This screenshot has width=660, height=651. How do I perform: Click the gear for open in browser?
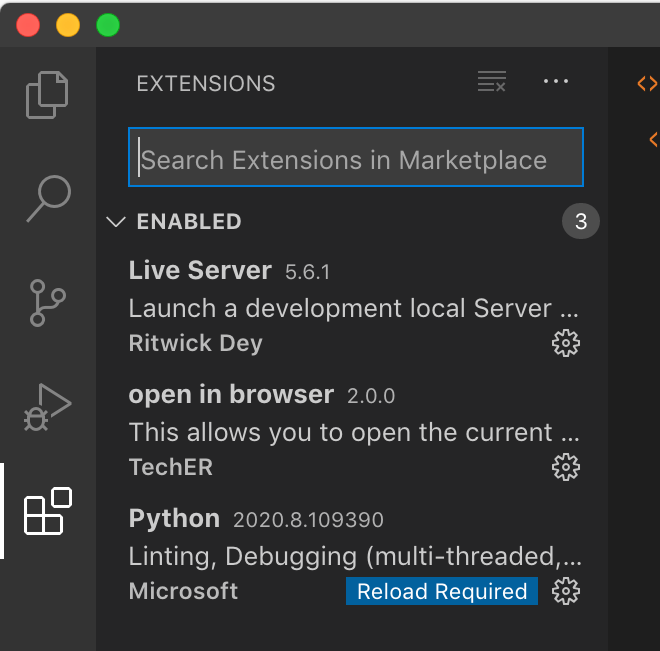click(x=566, y=467)
